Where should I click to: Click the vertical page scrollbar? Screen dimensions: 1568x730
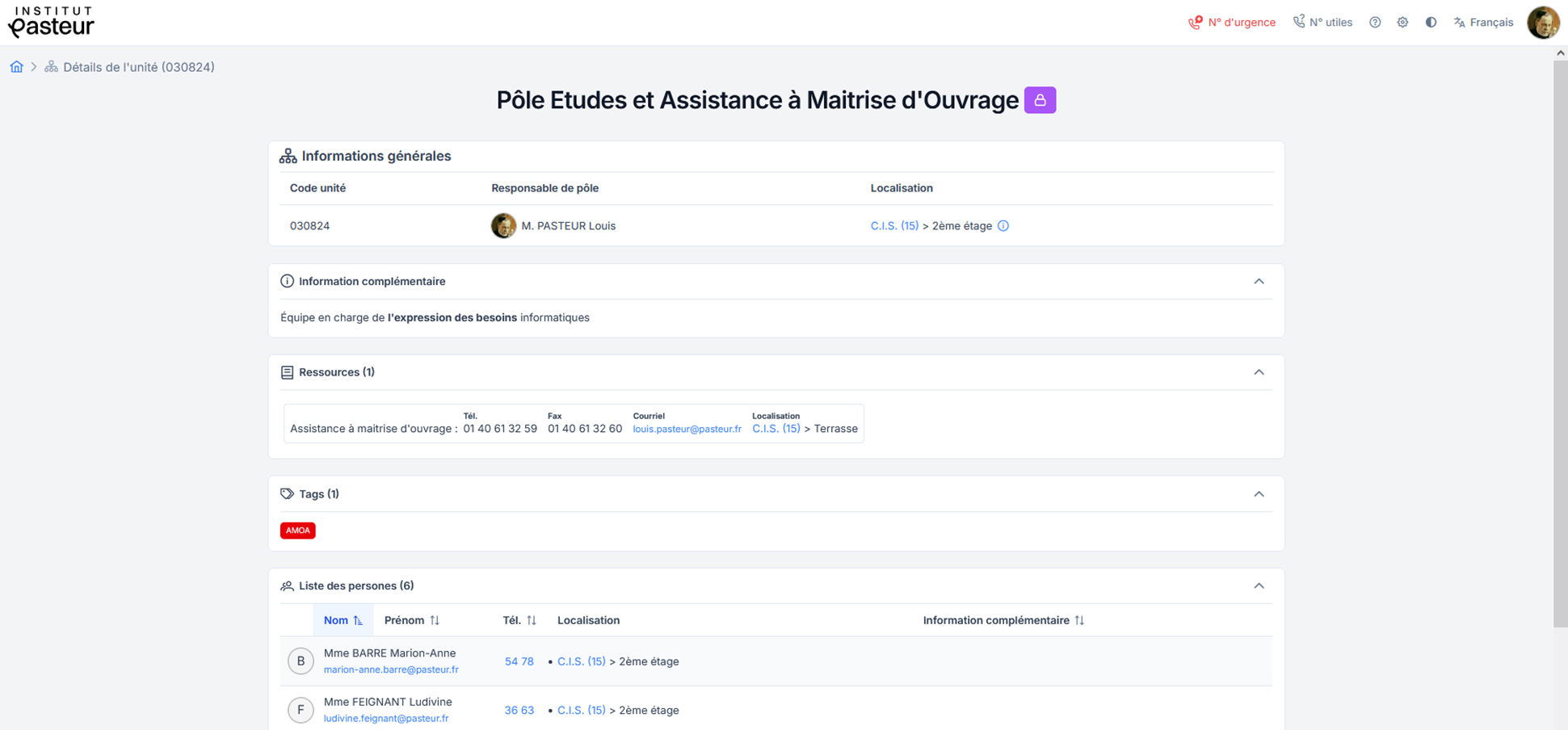1560,339
